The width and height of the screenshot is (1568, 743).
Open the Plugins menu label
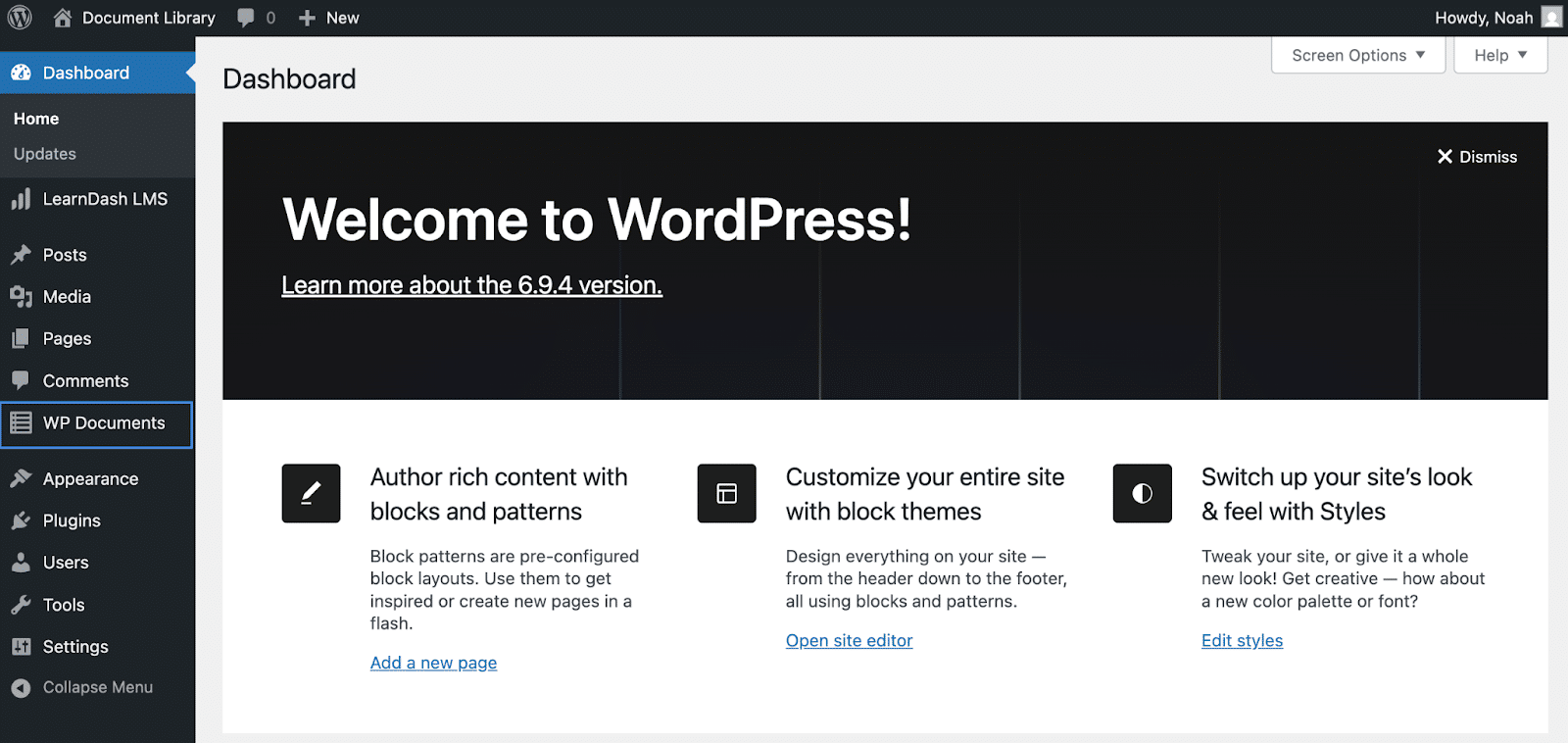(x=72, y=521)
